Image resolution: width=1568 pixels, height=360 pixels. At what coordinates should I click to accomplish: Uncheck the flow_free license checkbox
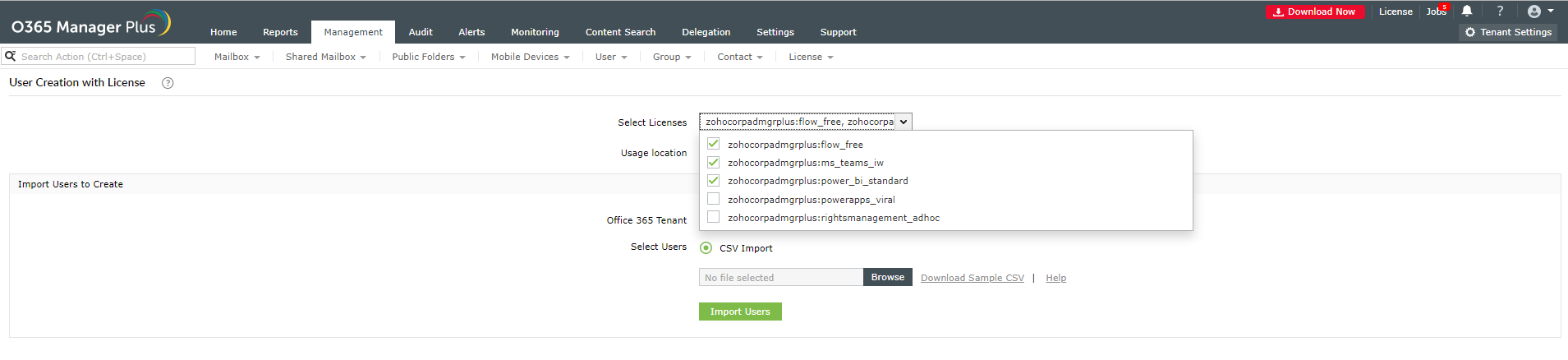point(713,144)
